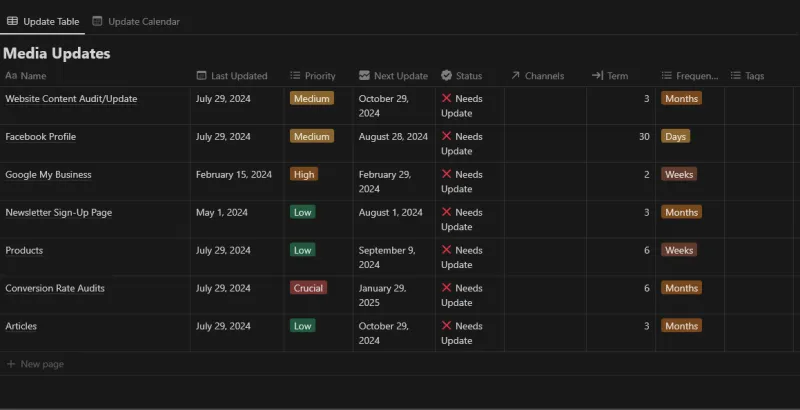
Task: Click Needs Update status for Facebook Profile
Action: (x=462, y=144)
